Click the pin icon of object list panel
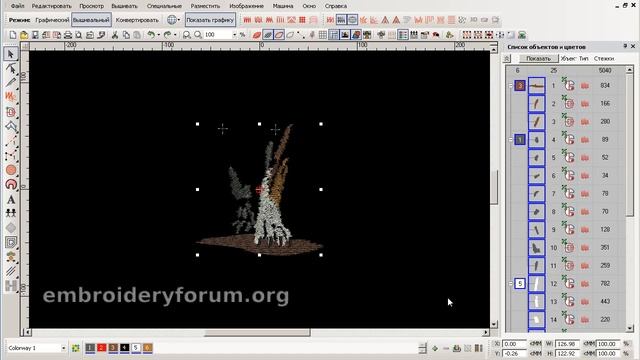Screen dimensions: 640x360 [x=625, y=47]
